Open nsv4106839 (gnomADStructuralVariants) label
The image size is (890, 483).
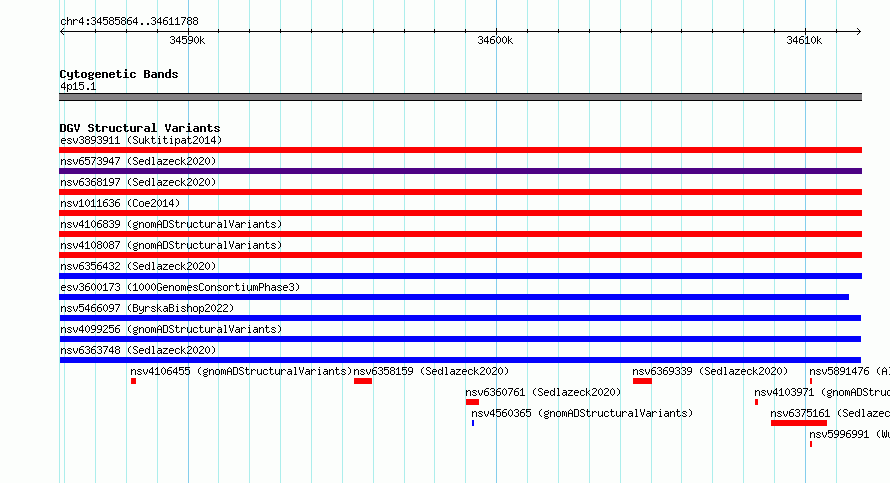coord(171,224)
